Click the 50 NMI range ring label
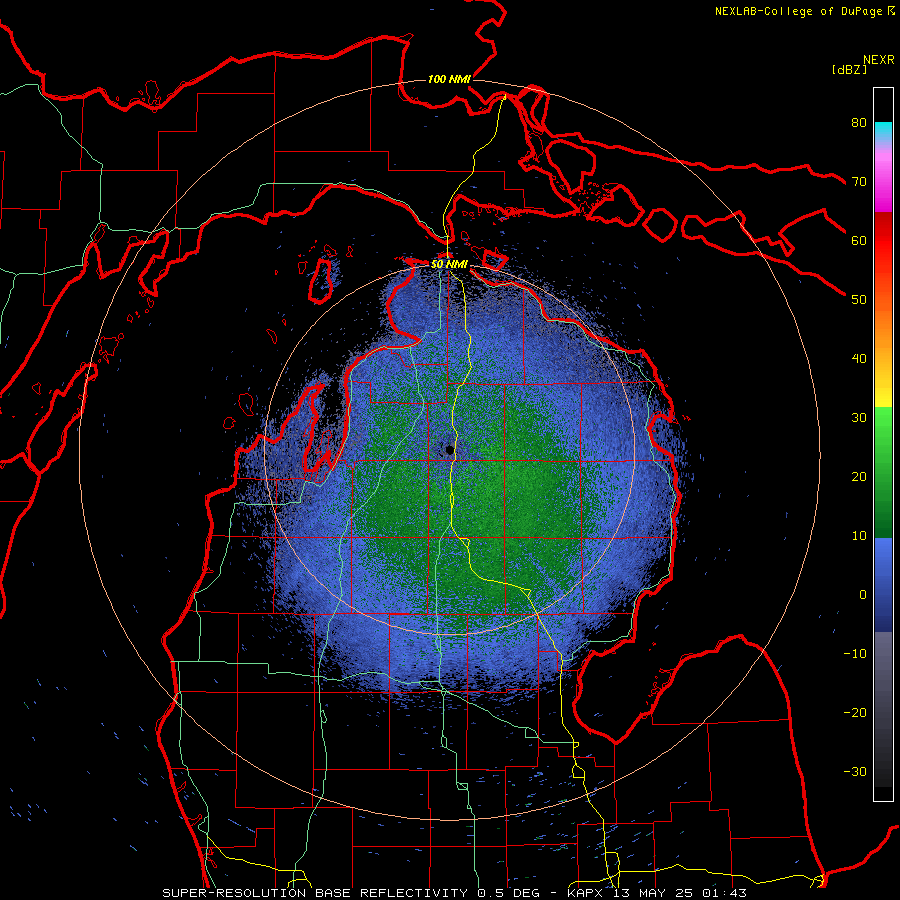This screenshot has height=900, width=900. (x=449, y=265)
